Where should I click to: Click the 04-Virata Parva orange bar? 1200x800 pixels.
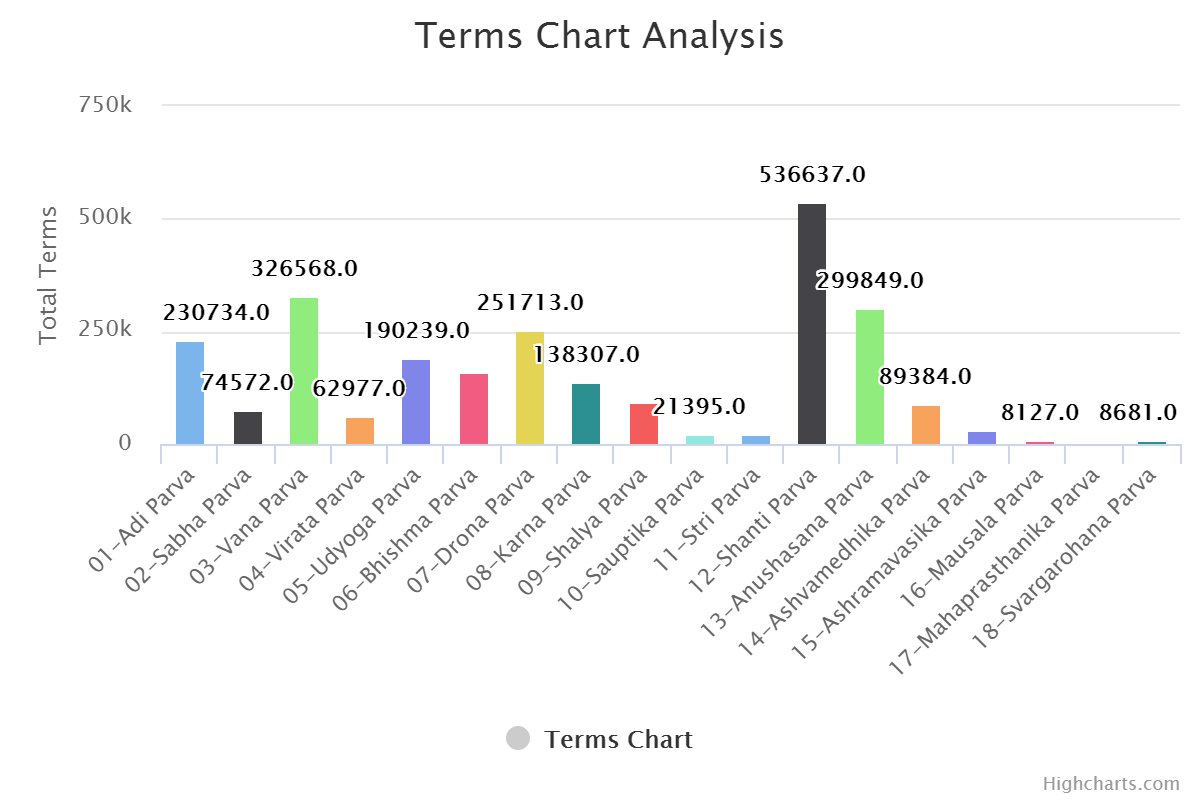360,431
